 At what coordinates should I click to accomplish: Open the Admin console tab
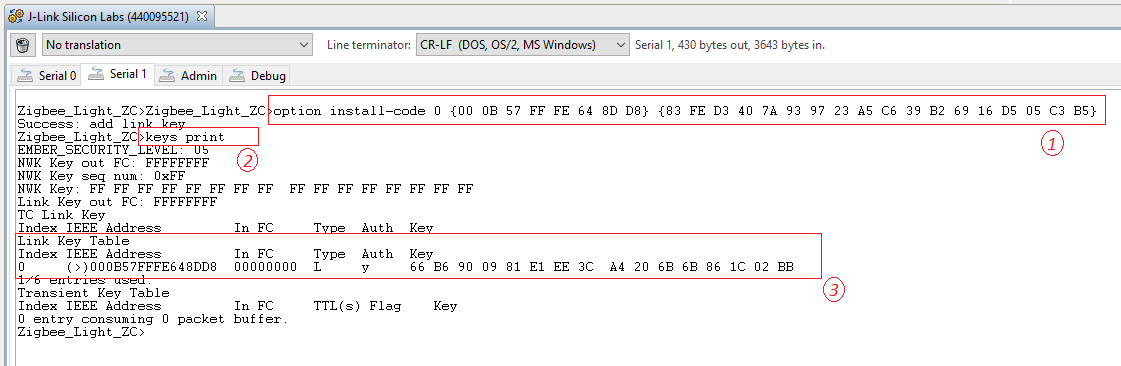190,75
